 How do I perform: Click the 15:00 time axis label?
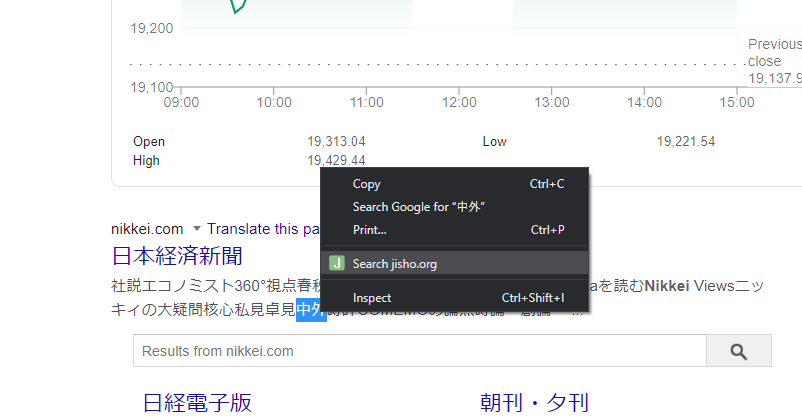[737, 102]
